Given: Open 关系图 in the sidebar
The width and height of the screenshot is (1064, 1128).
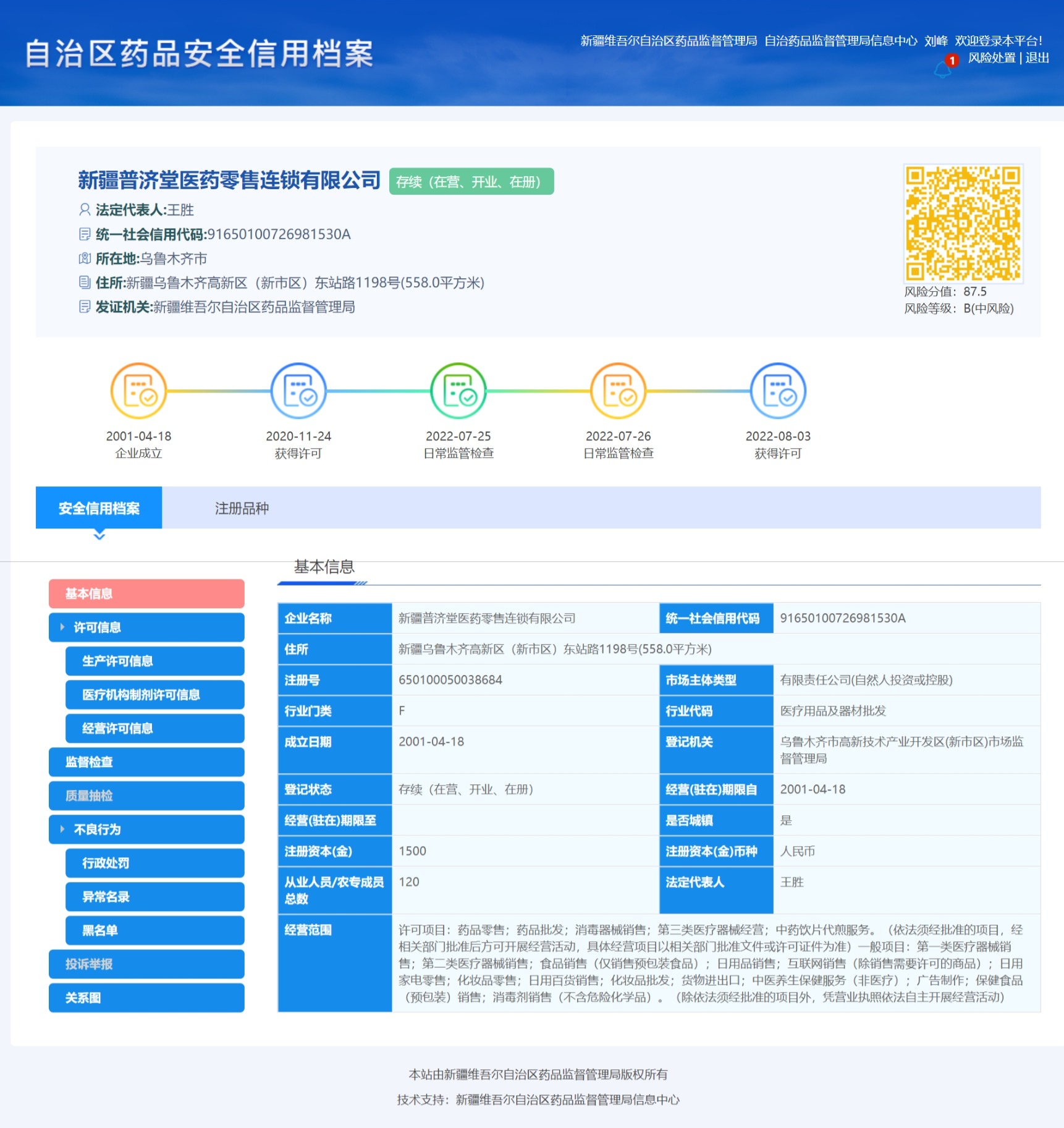Looking at the screenshot, I should pos(146,998).
